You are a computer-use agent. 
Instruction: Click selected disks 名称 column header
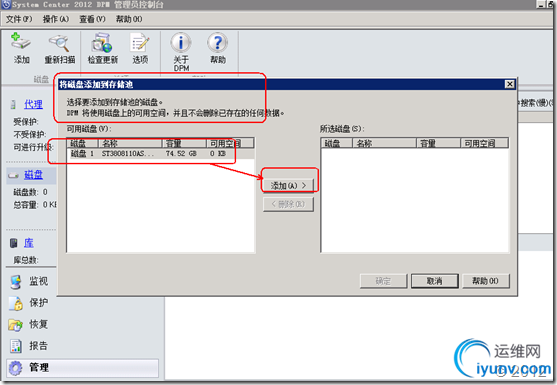pos(384,143)
